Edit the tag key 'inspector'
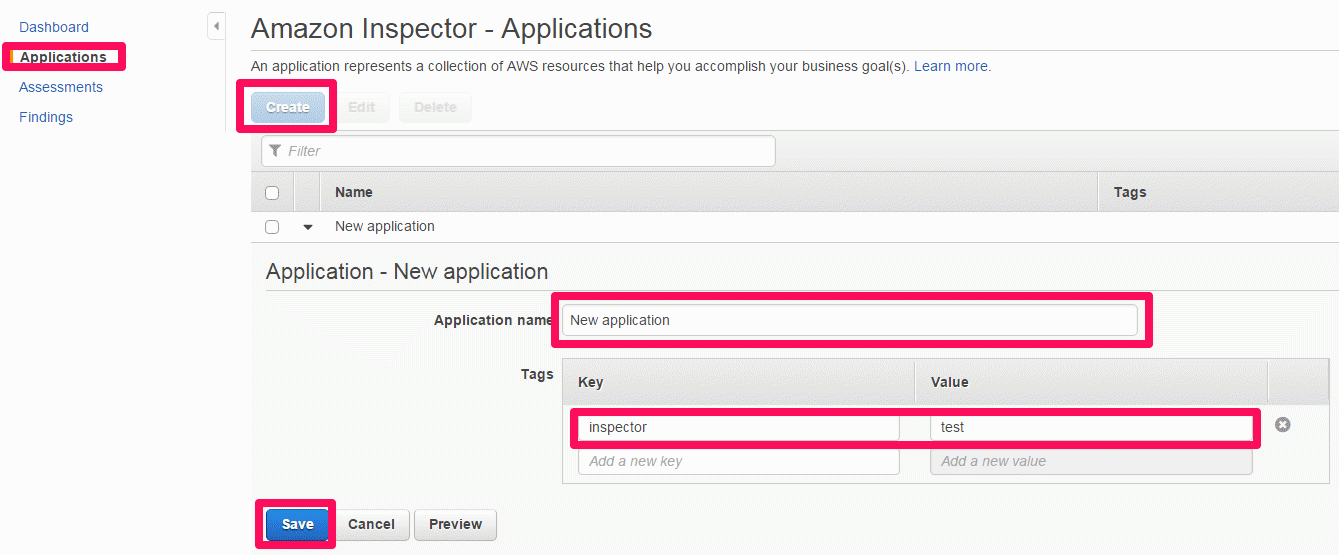The width and height of the screenshot is (1339, 555). click(x=739, y=427)
